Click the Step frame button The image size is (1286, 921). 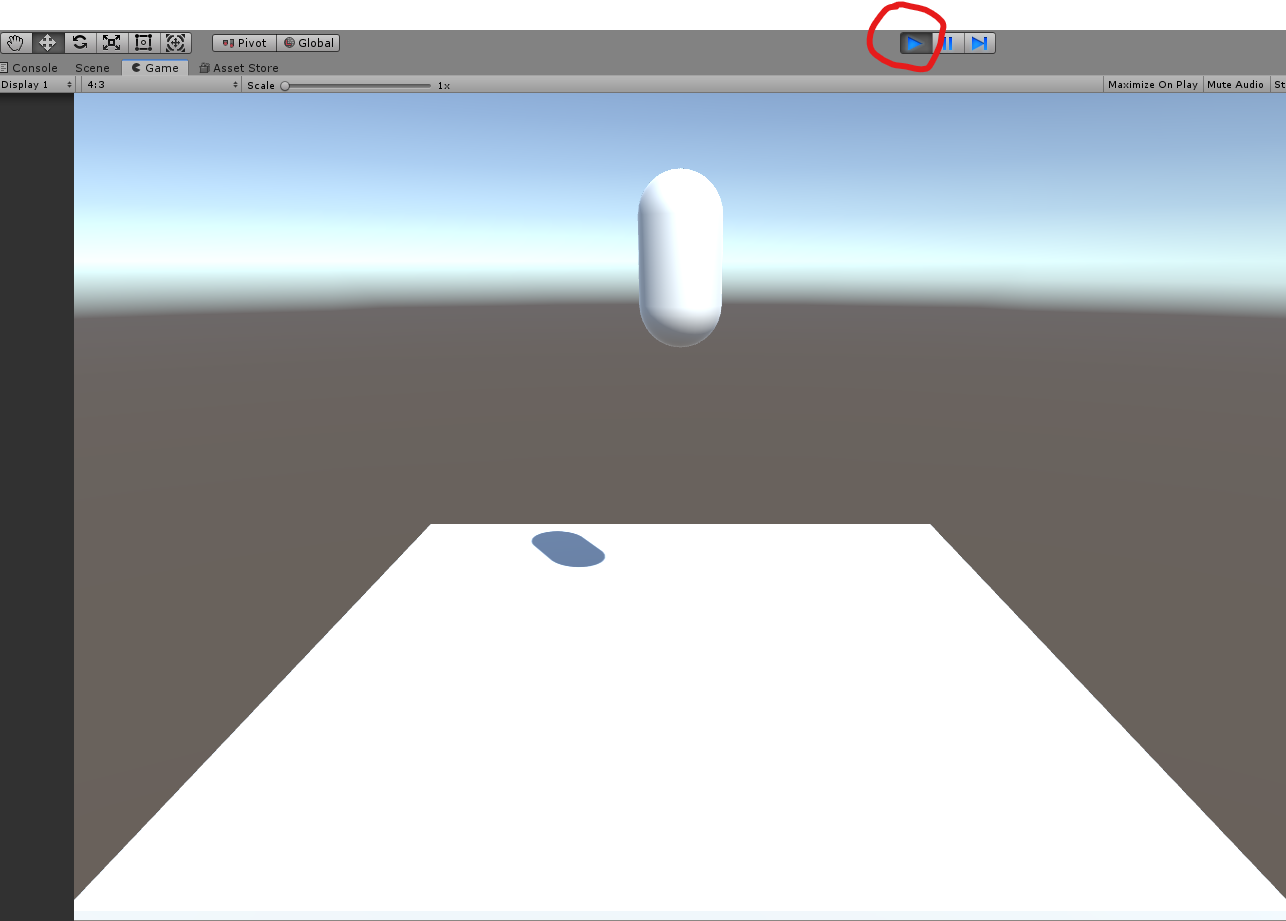(x=980, y=43)
